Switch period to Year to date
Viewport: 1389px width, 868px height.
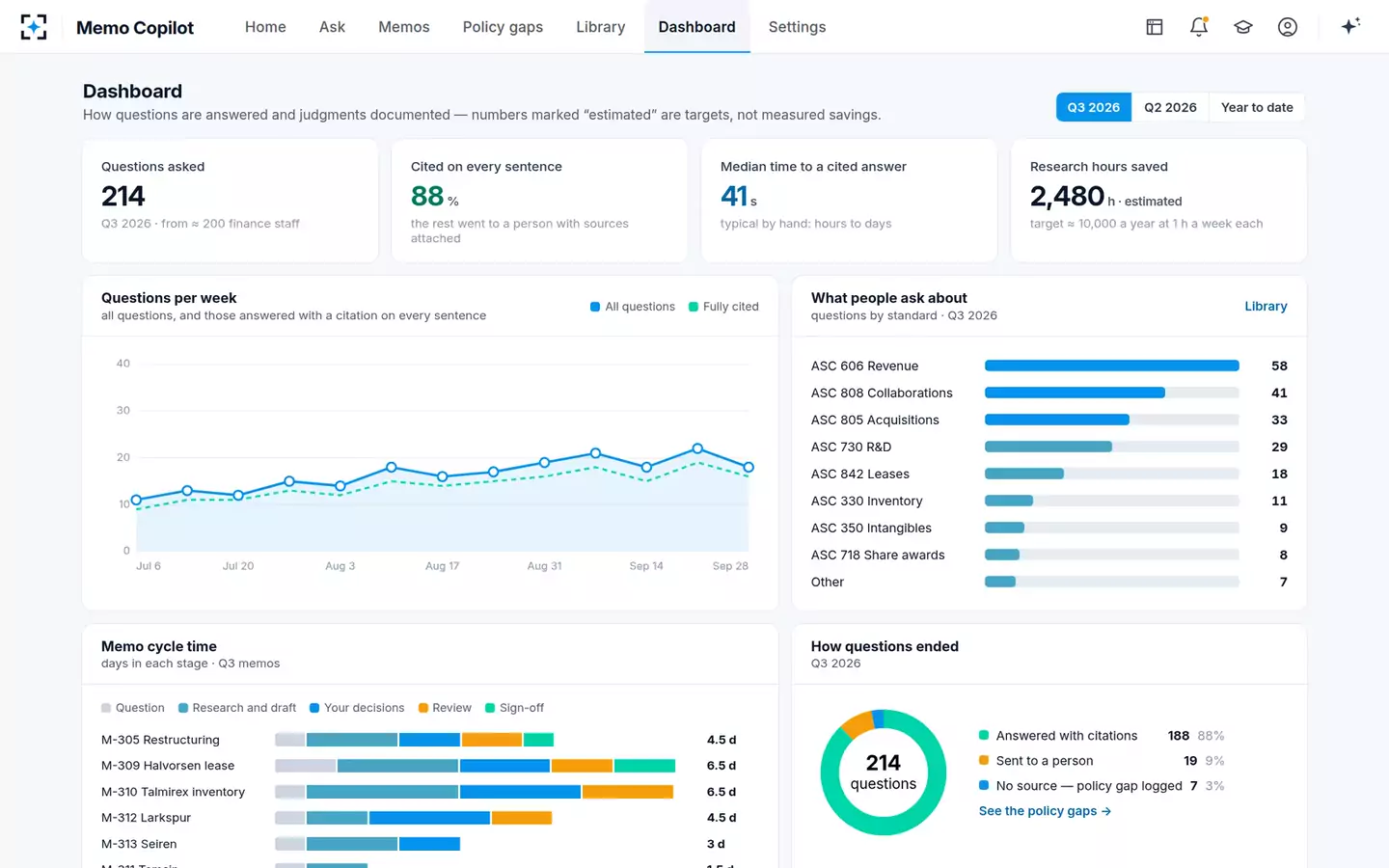(x=1257, y=107)
